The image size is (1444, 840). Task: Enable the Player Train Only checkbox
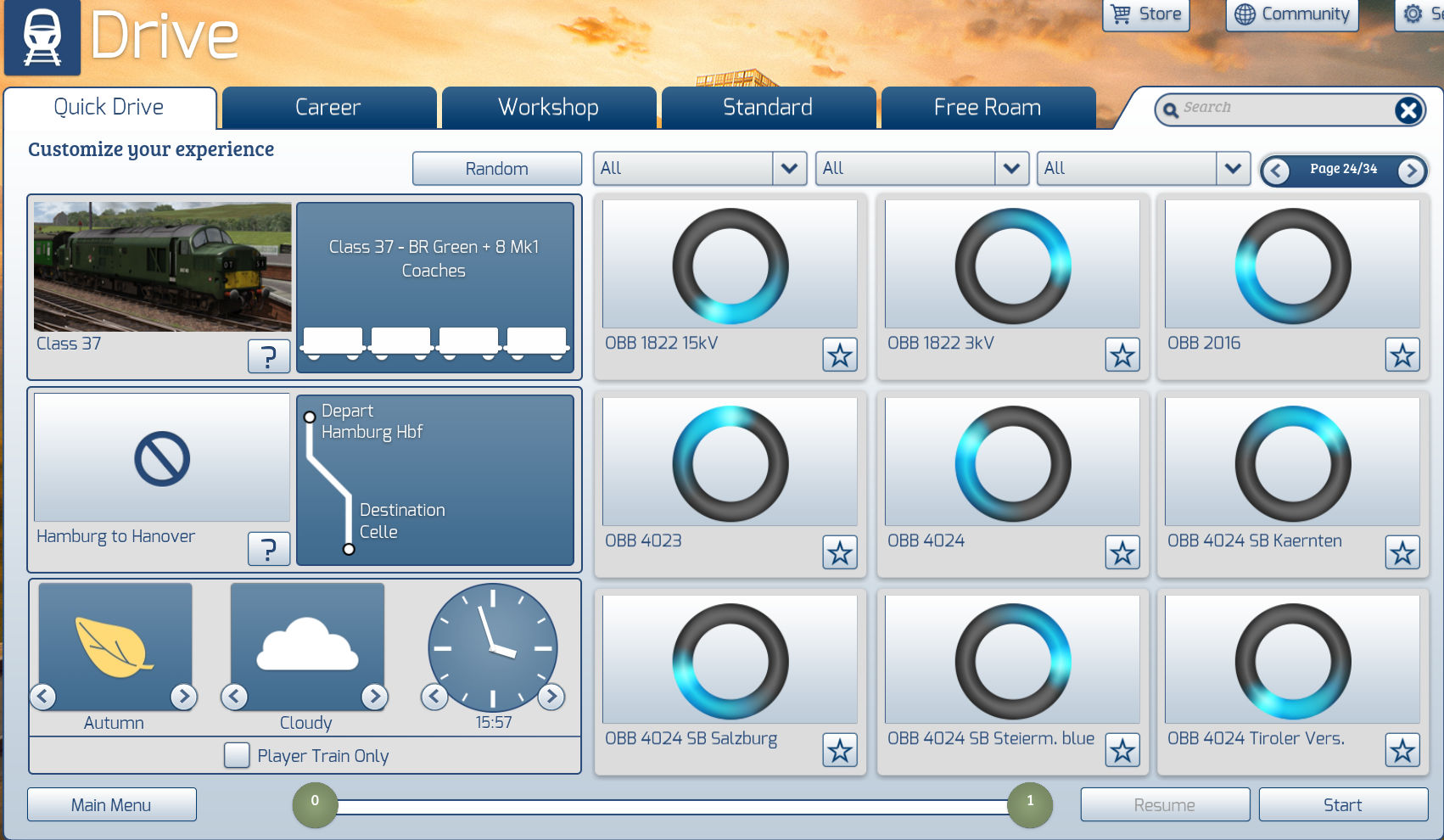237,755
